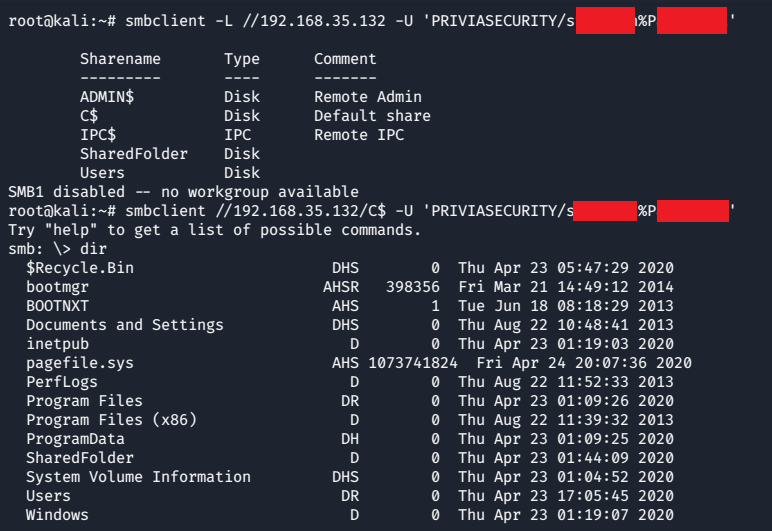Select the bootmgr file entry
This screenshot has width=772, height=531.
point(57,287)
